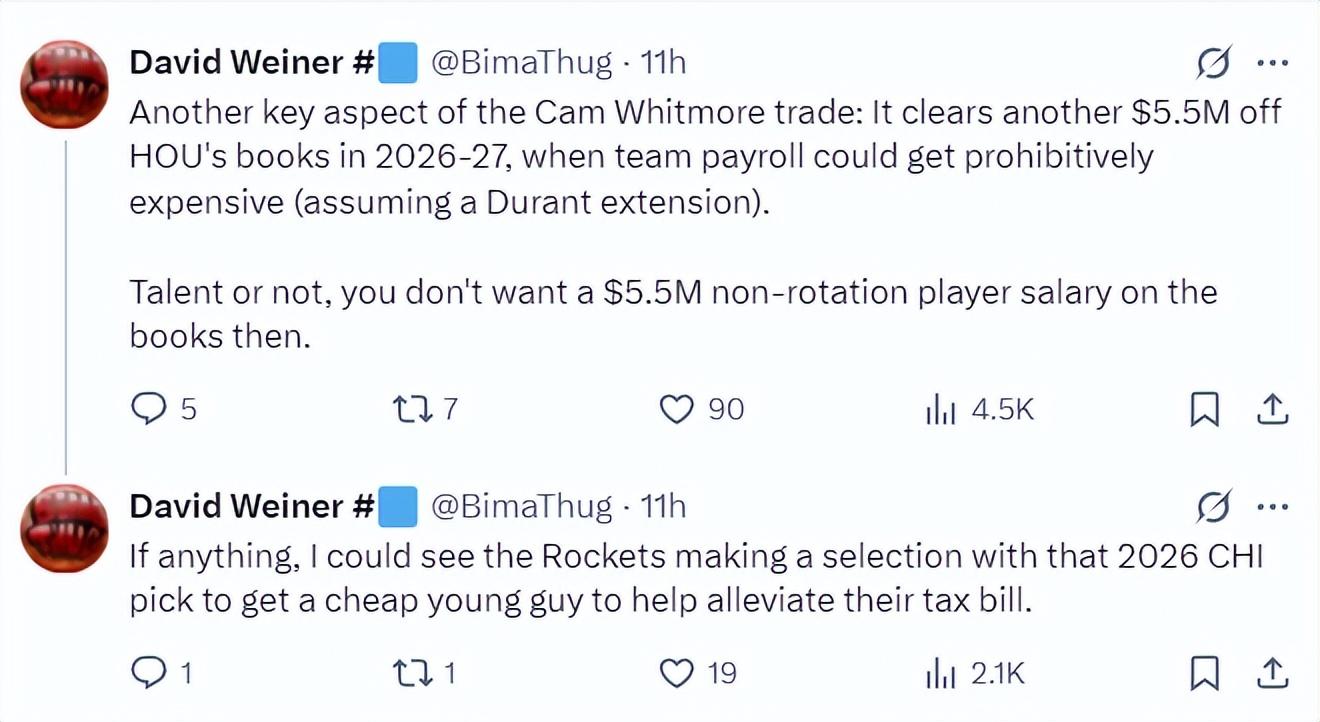The width and height of the screenshot is (1320, 722).
Task: Reply to the 2026 CHI pick tweet
Action: point(150,675)
